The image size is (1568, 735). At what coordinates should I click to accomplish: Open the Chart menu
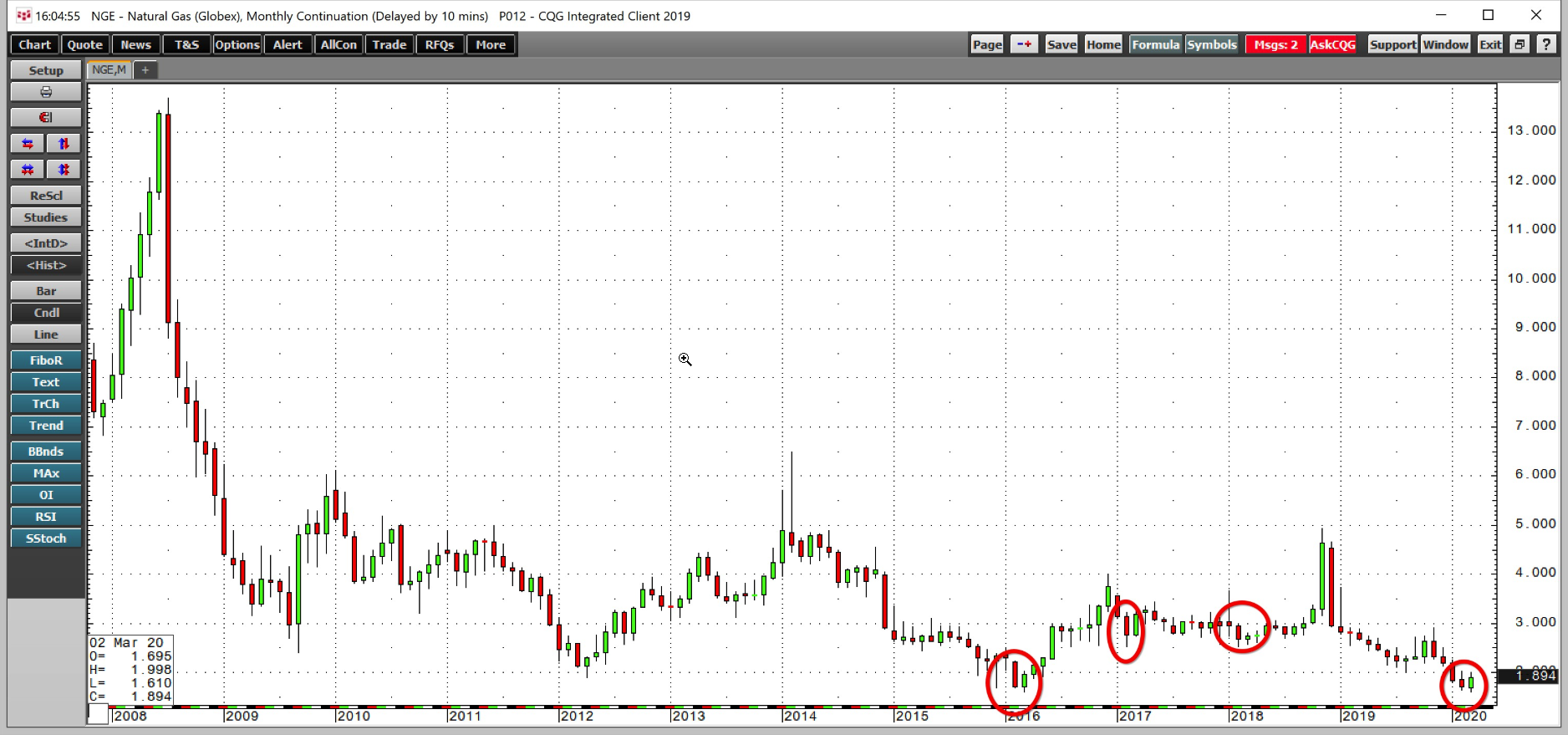pos(35,45)
